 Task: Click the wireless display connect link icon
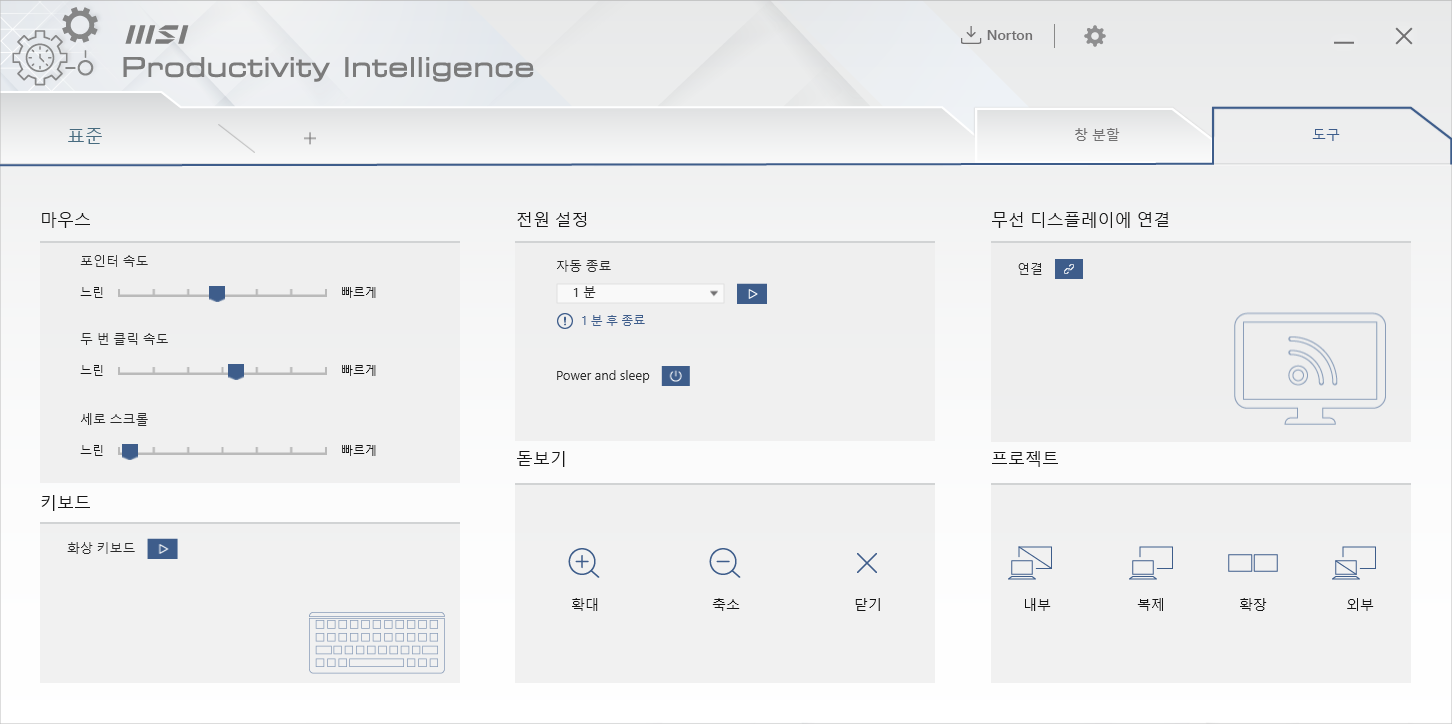1069,269
